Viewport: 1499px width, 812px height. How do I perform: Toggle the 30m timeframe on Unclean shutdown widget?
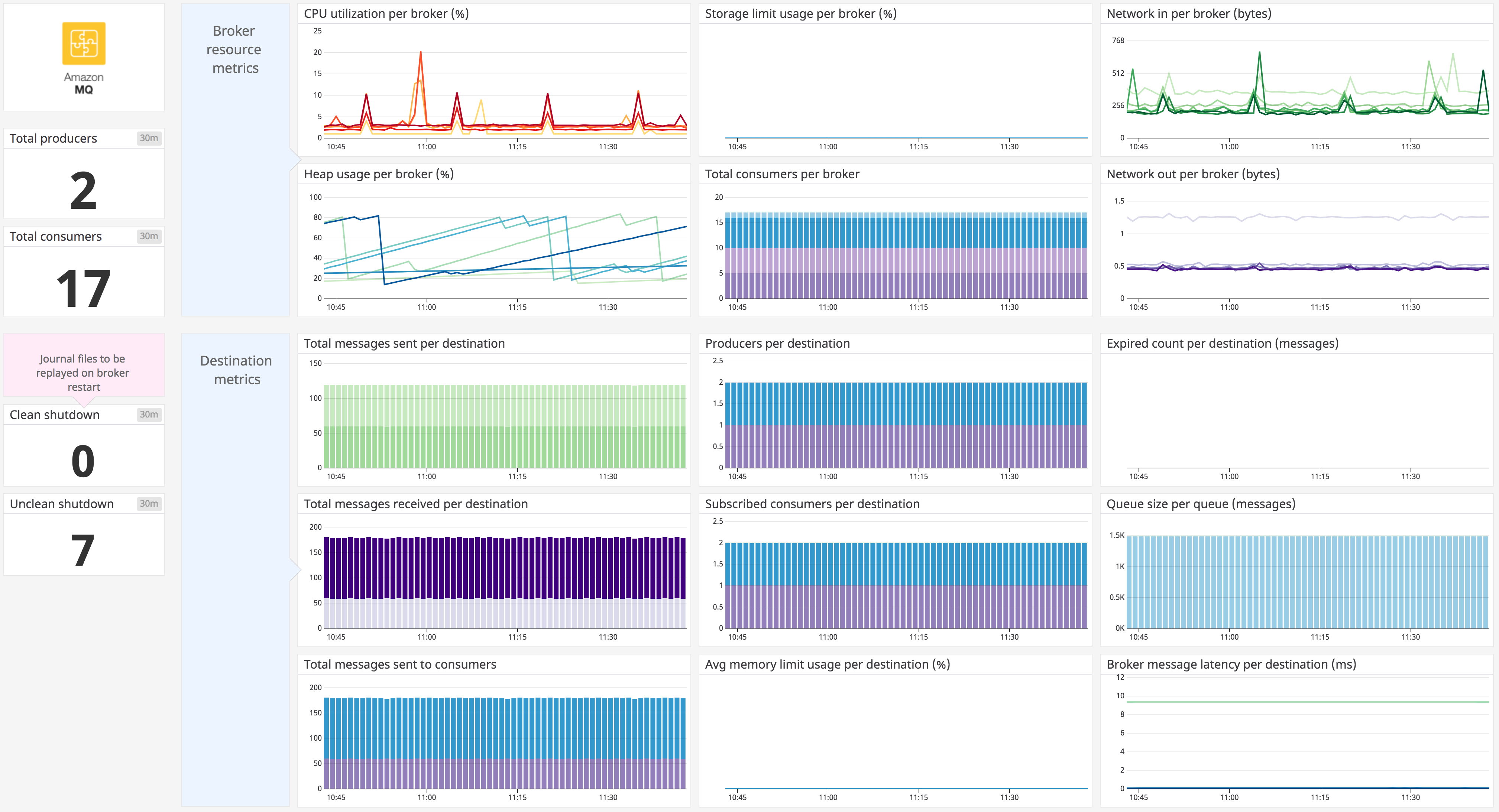pos(149,504)
